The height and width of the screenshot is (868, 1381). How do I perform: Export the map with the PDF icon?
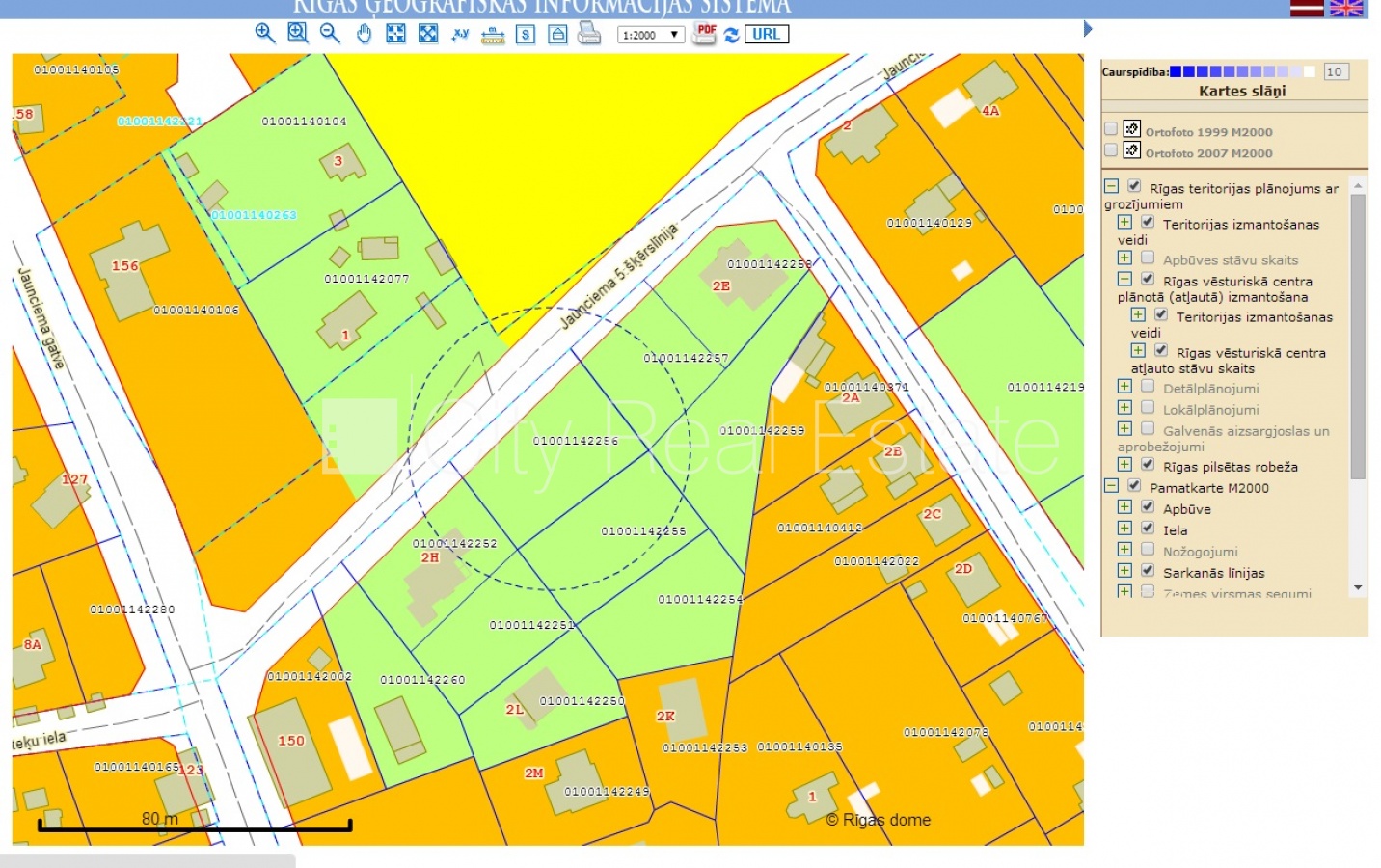coord(705,34)
